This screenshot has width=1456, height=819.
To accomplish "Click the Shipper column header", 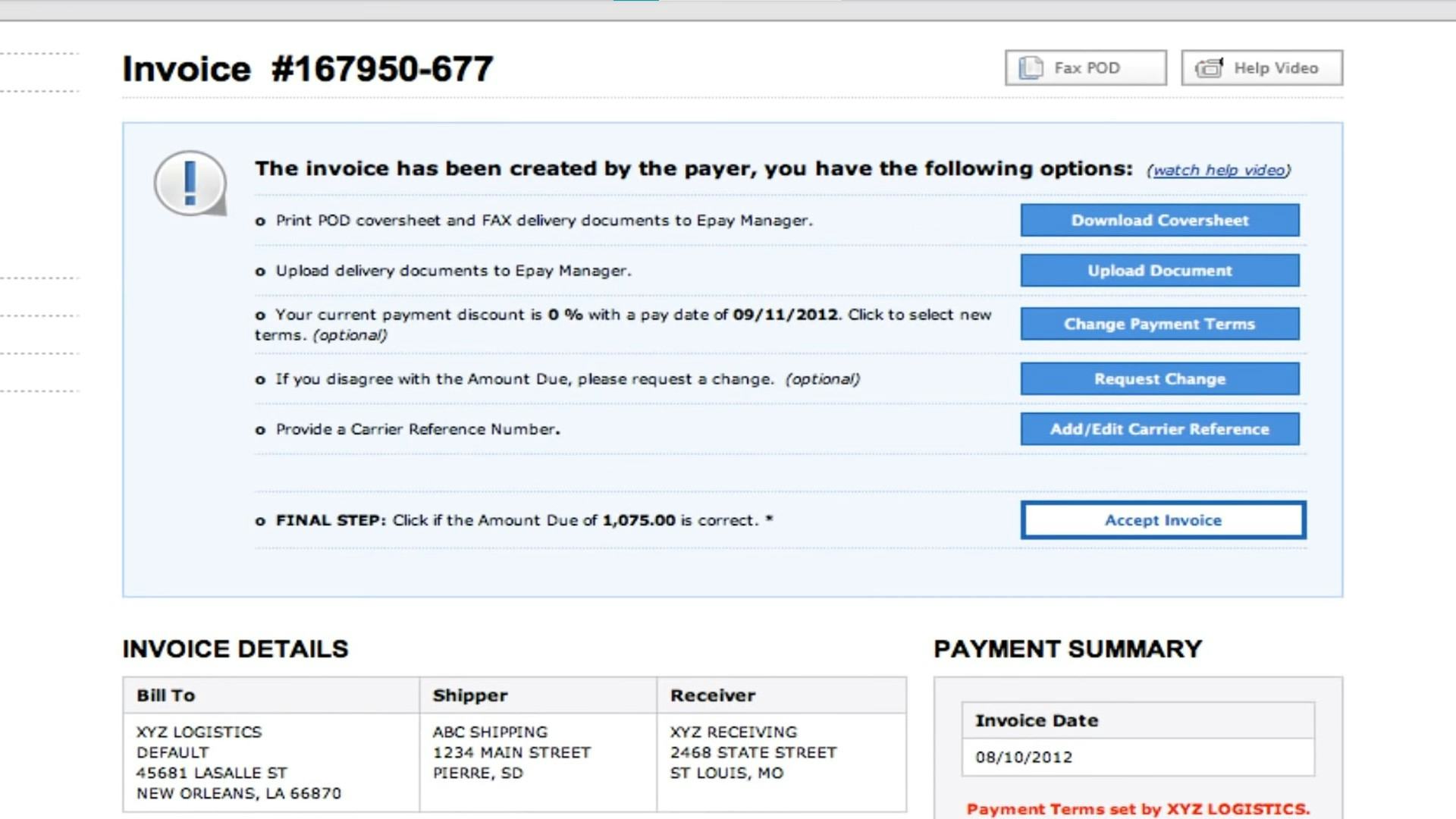I will pyautogui.click(x=470, y=695).
